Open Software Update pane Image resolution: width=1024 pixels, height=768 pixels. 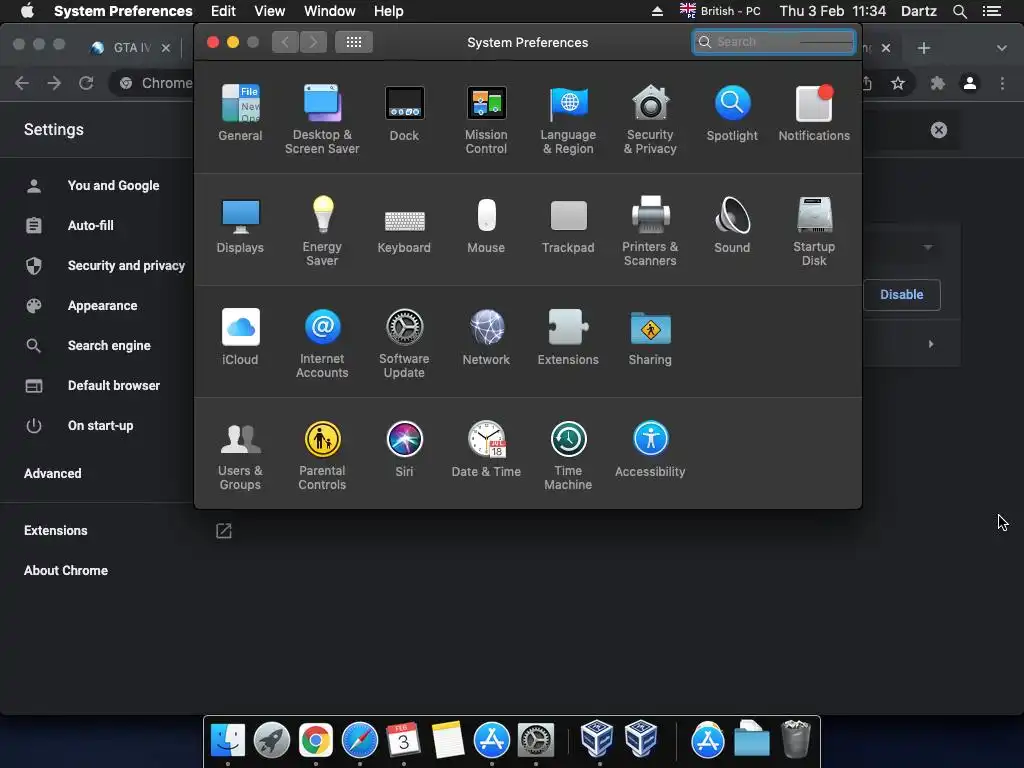point(404,344)
